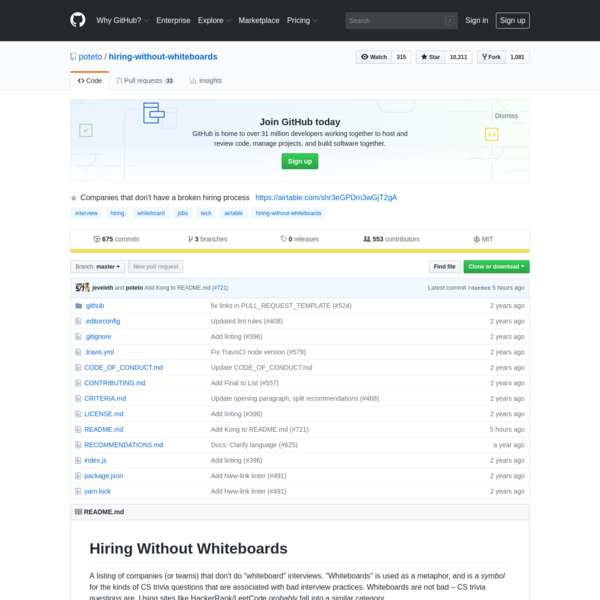View the 0 releases
Viewport: 600px width, 600px height.
coord(300,239)
